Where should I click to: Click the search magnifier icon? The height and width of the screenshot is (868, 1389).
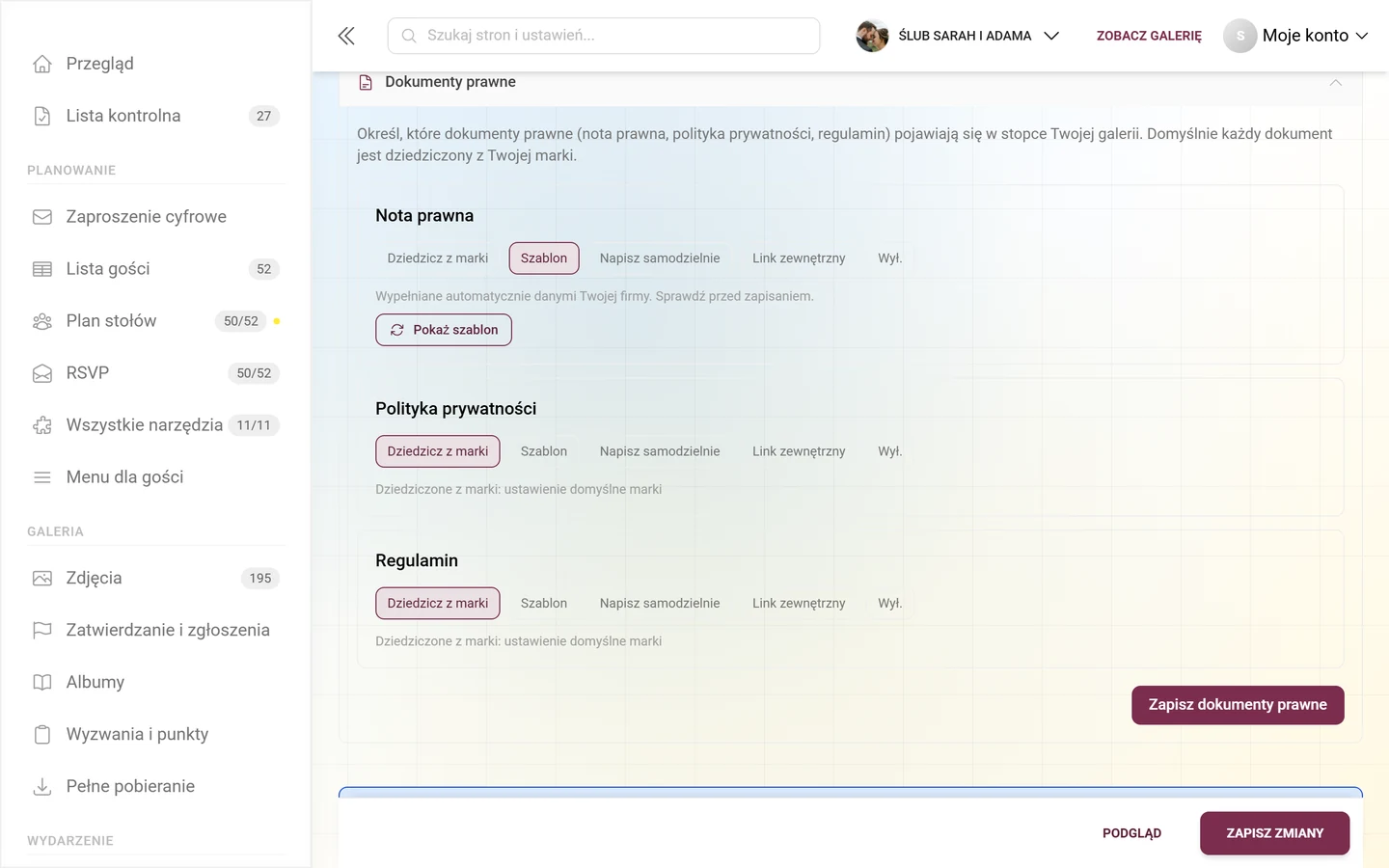(409, 36)
